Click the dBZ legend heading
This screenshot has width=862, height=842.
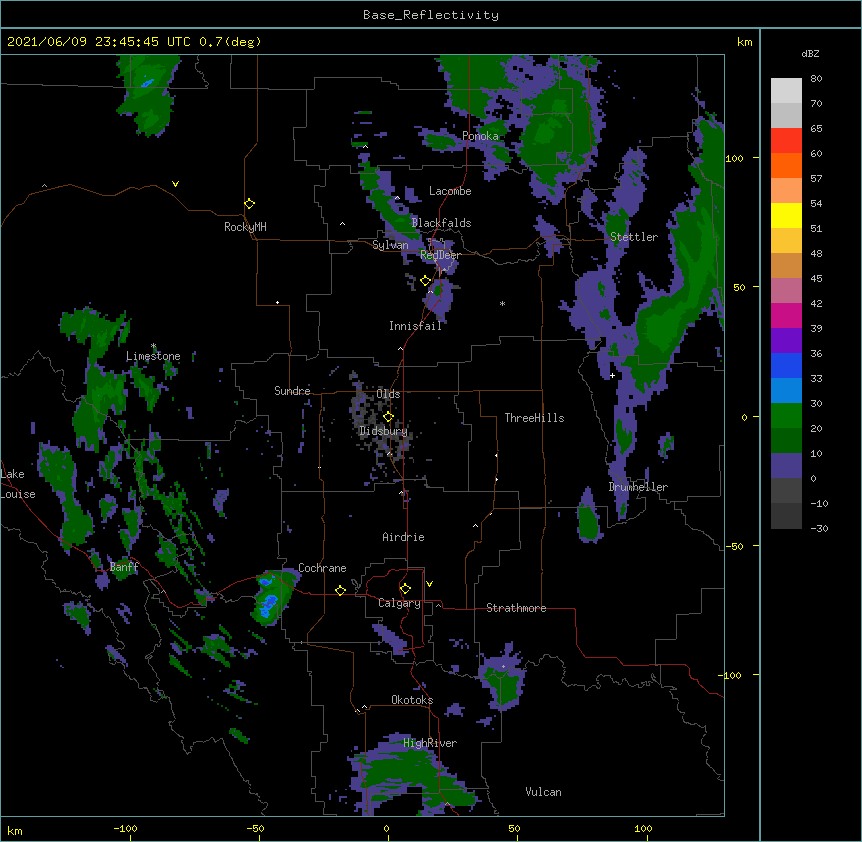(x=810, y=53)
